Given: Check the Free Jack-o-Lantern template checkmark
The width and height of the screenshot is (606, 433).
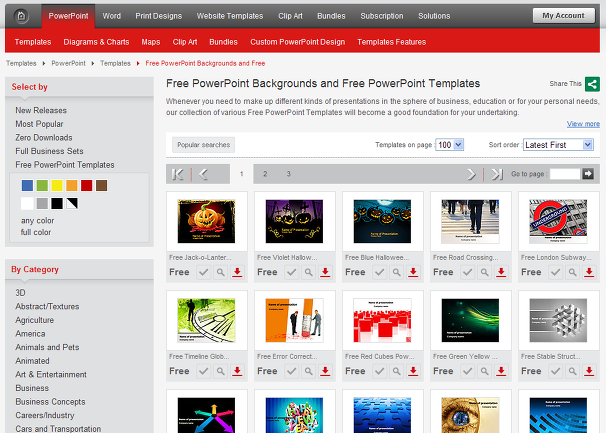Looking at the screenshot, I should (x=203, y=272).
